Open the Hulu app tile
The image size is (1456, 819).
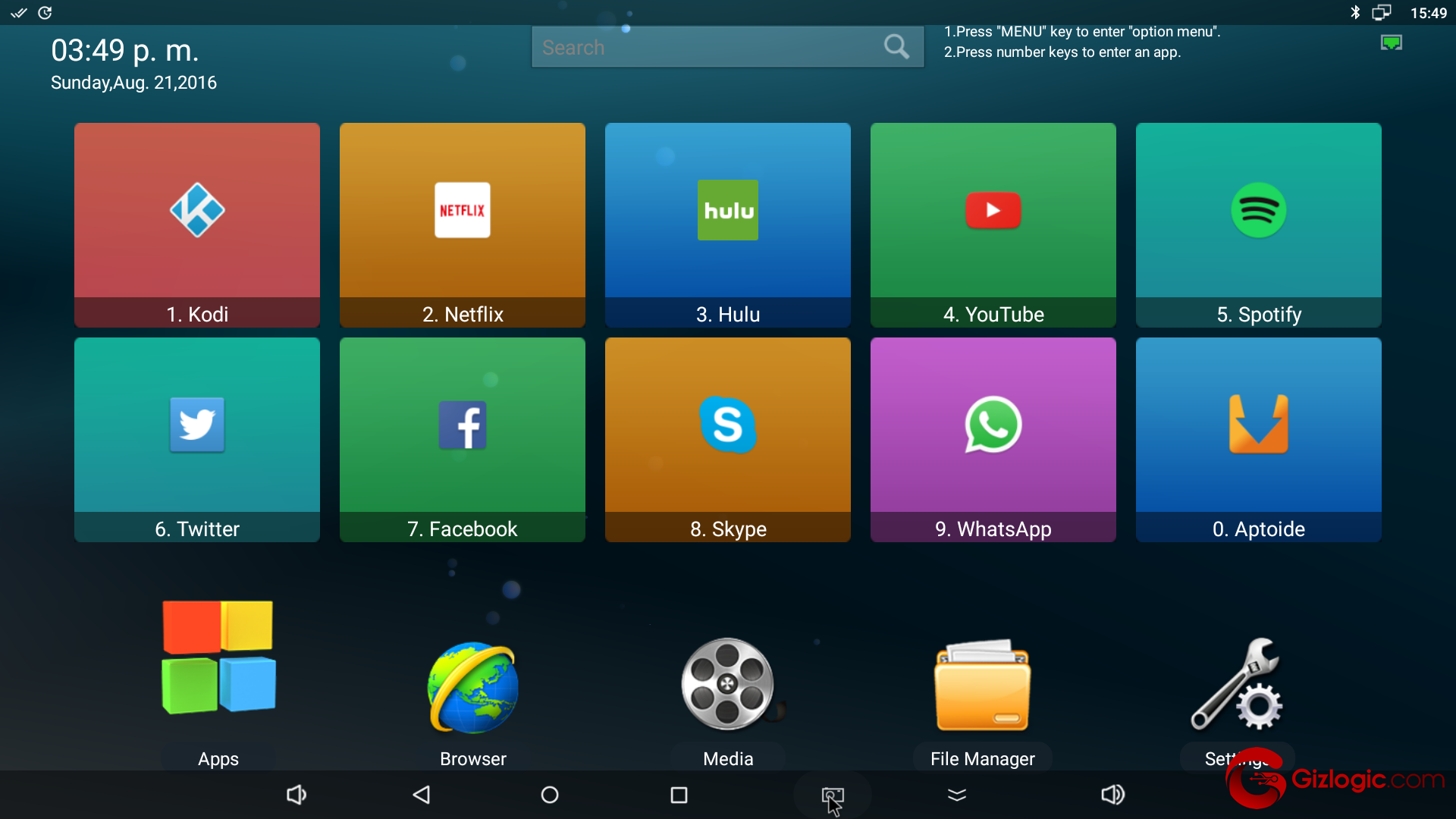pos(728,224)
